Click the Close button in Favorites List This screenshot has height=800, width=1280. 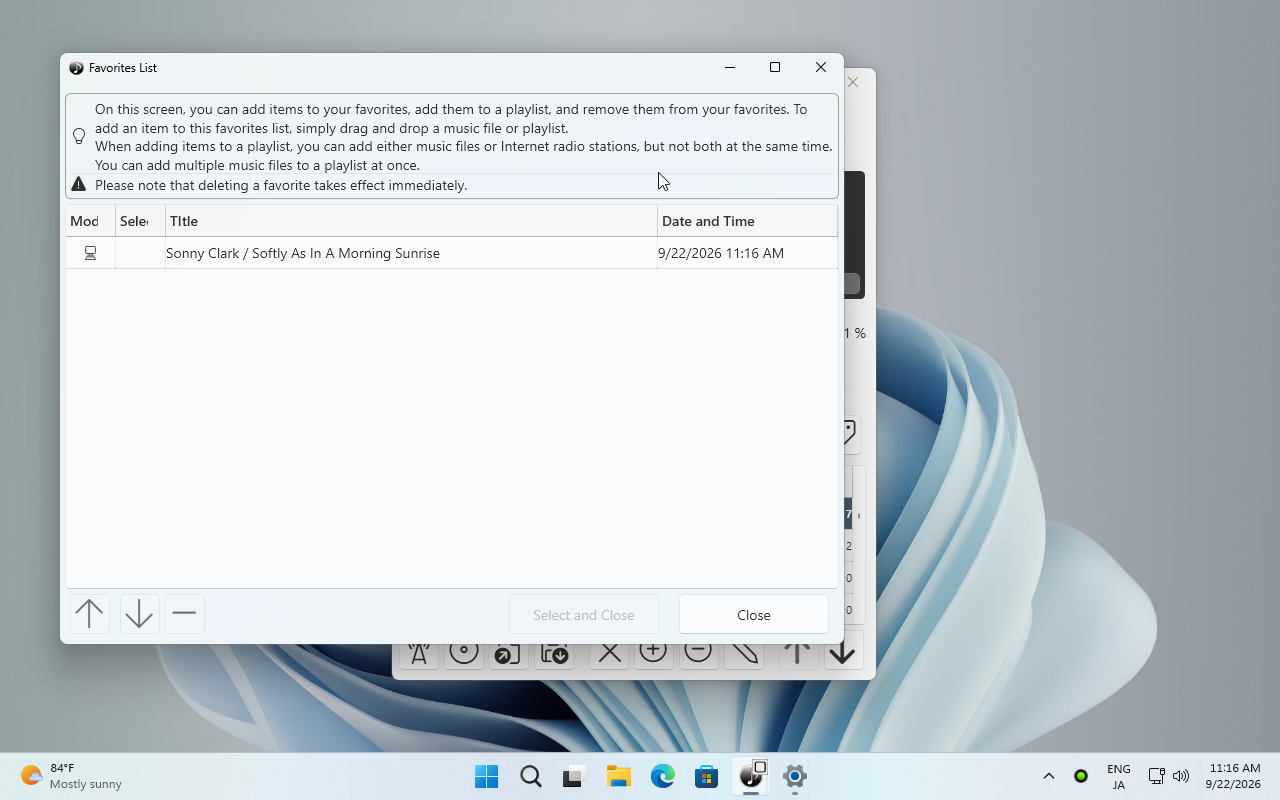tap(754, 614)
